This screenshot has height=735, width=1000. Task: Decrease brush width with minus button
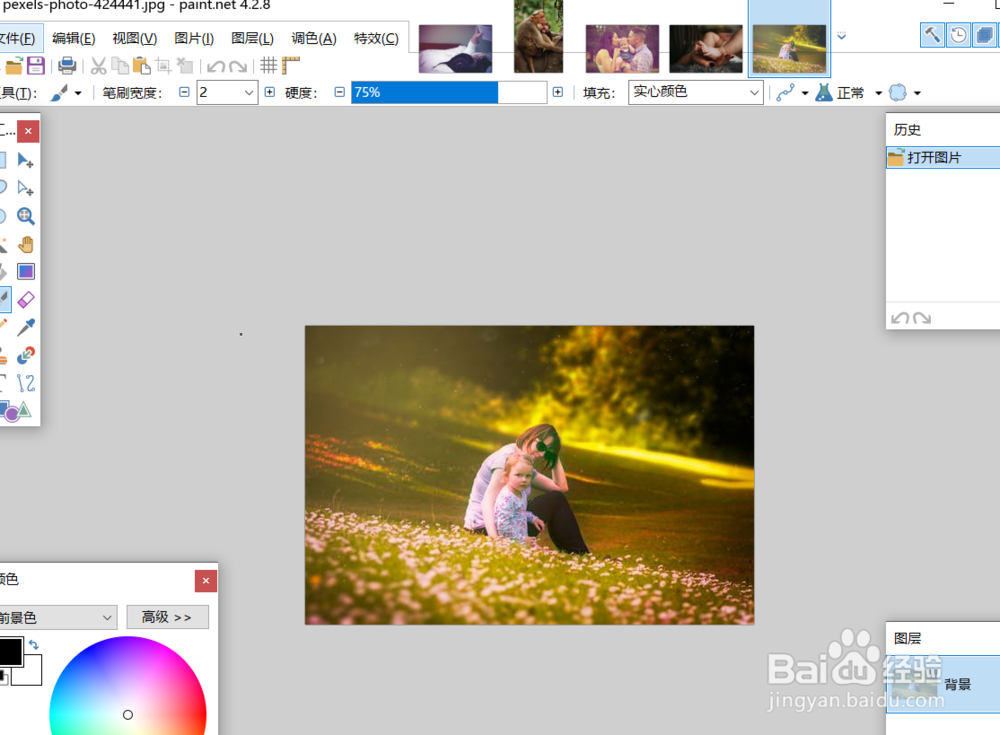pos(184,93)
